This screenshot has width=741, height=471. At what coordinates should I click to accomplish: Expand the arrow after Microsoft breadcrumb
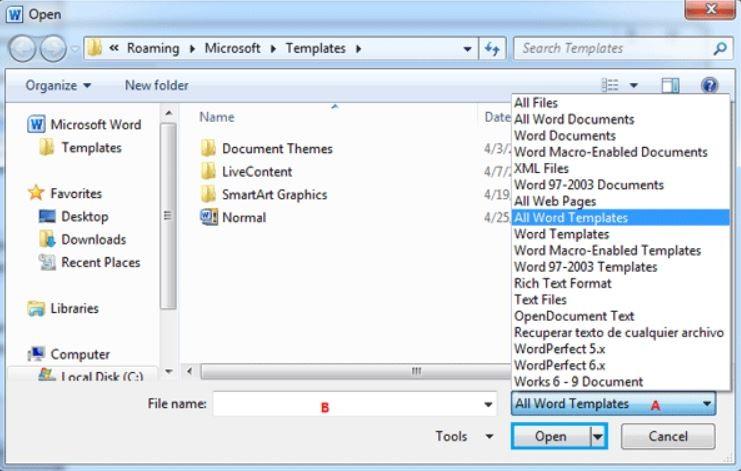[273, 49]
